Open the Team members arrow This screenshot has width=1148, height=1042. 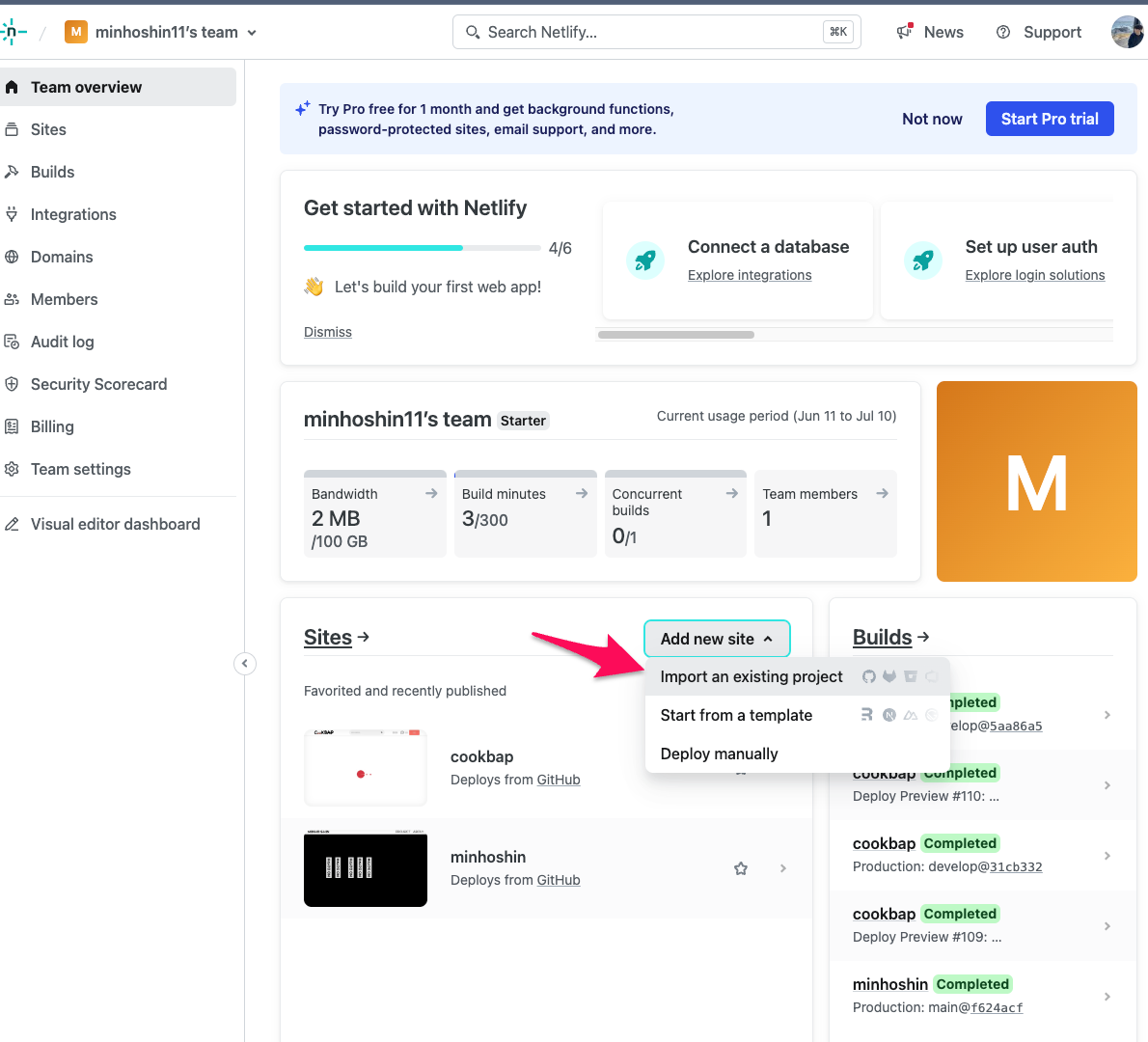point(882,494)
